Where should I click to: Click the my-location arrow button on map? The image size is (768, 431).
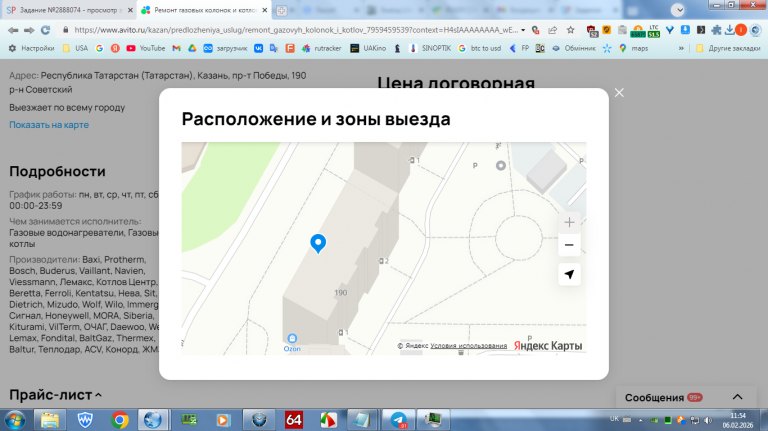pyautogui.click(x=569, y=274)
